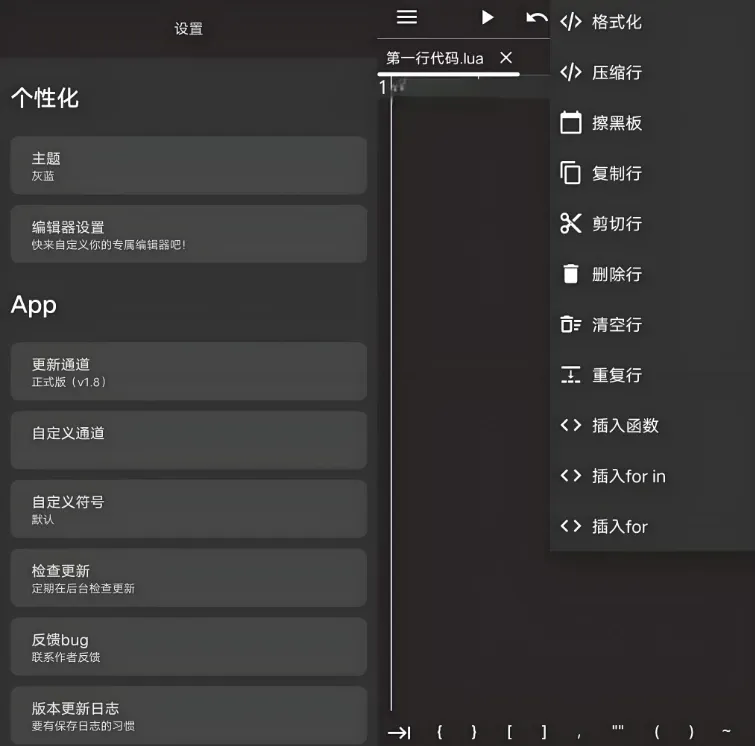The width and height of the screenshot is (755, 746).
Task: Open the 检查更新 setting
Action: click(x=189, y=578)
